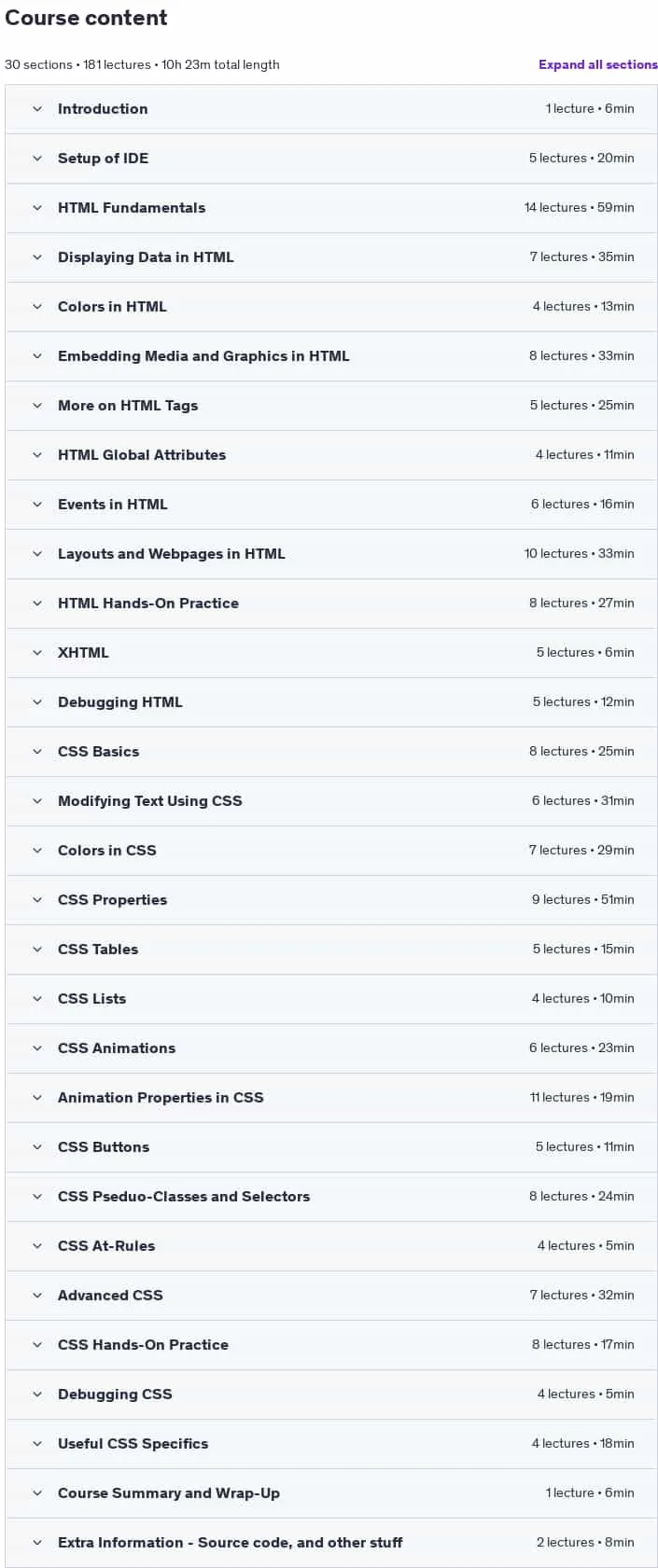The image size is (658, 1568).
Task: Click Expand all sections link
Action: coord(598,64)
